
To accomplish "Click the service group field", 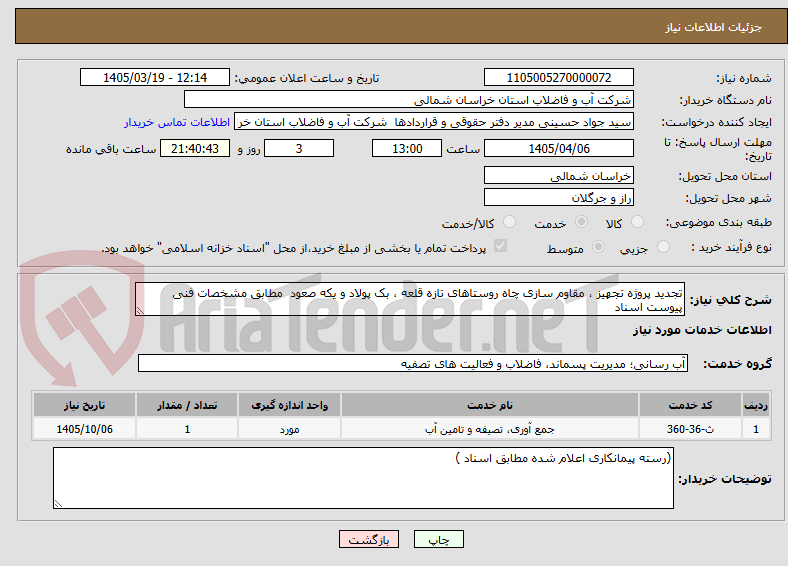I will [x=413, y=363].
